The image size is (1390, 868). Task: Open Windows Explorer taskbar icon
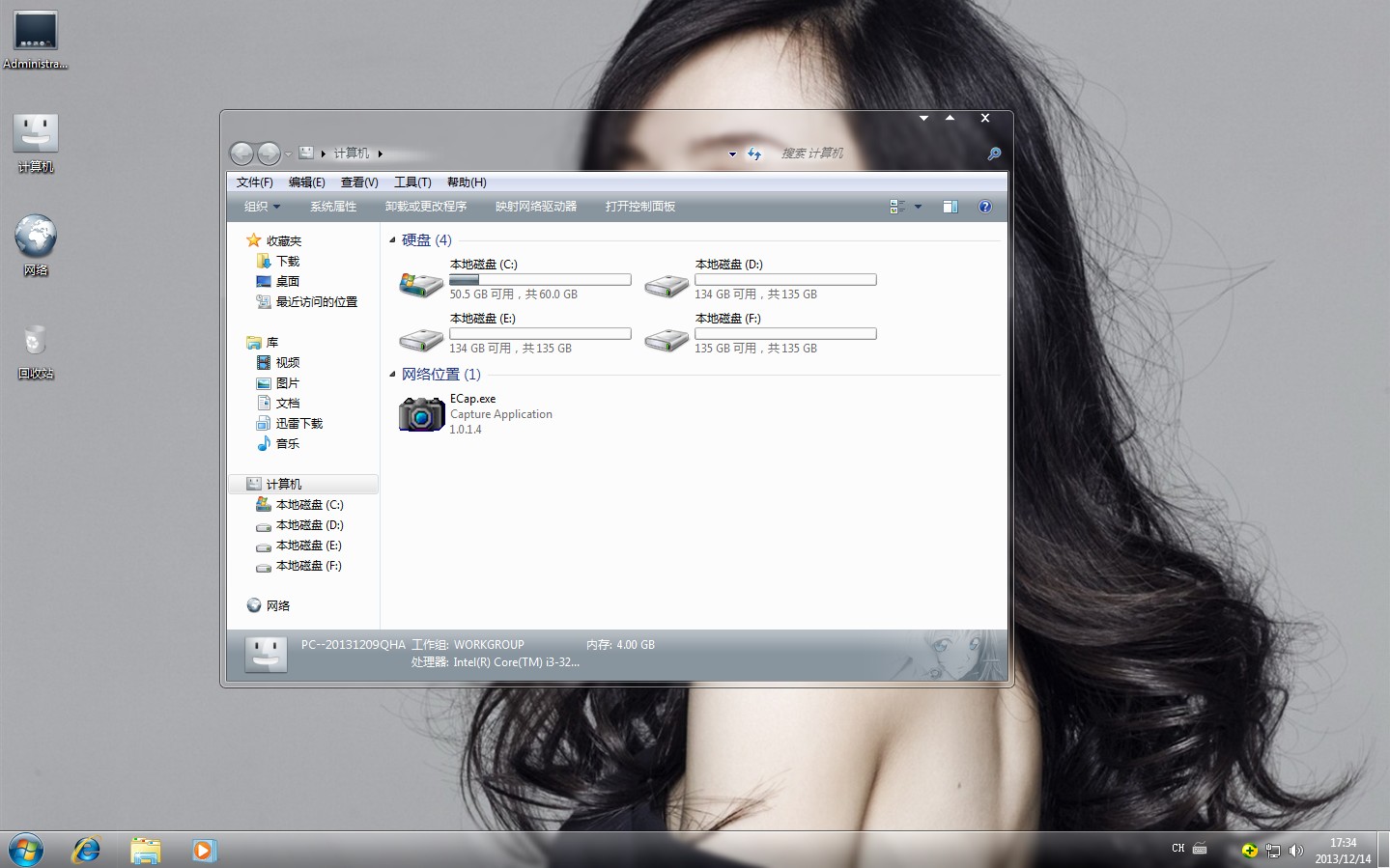pos(146,851)
